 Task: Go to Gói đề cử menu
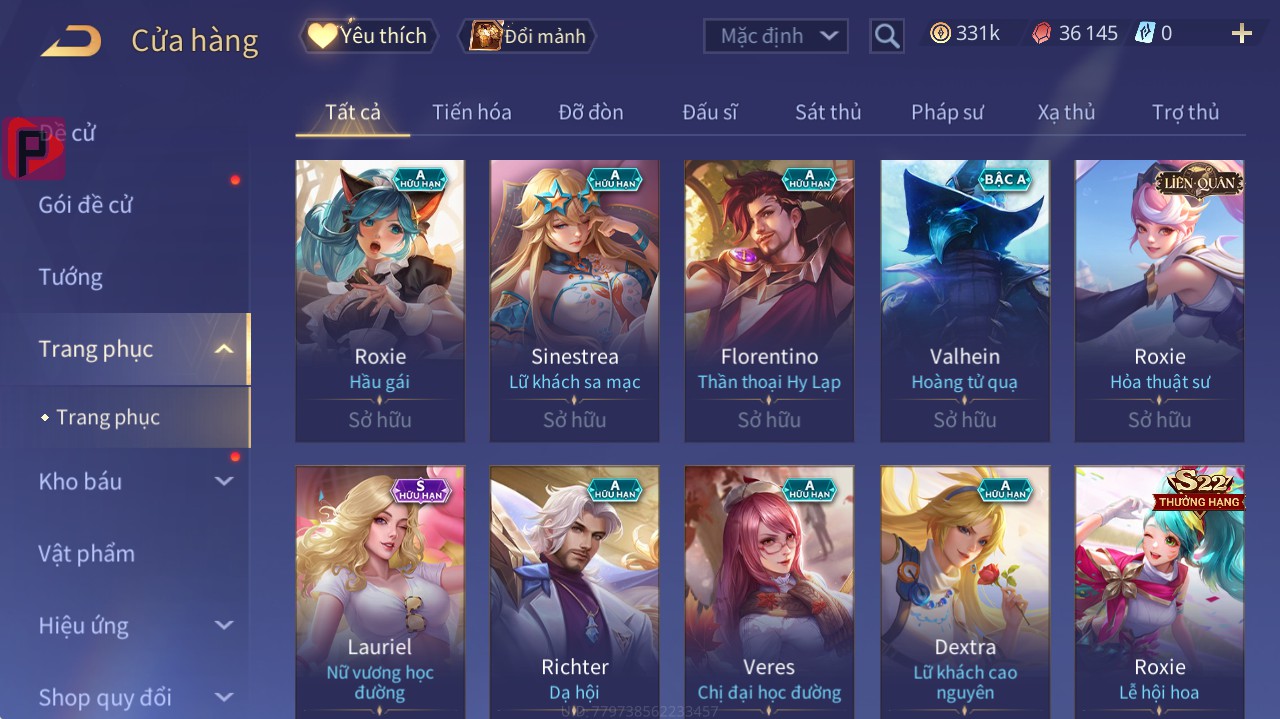pos(86,205)
